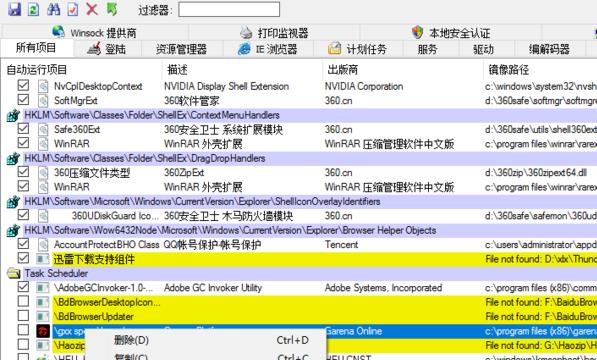The width and height of the screenshot is (597, 360).
Task: Uncheck the 360UDiskGuard Ico entry
Action: 23,215
